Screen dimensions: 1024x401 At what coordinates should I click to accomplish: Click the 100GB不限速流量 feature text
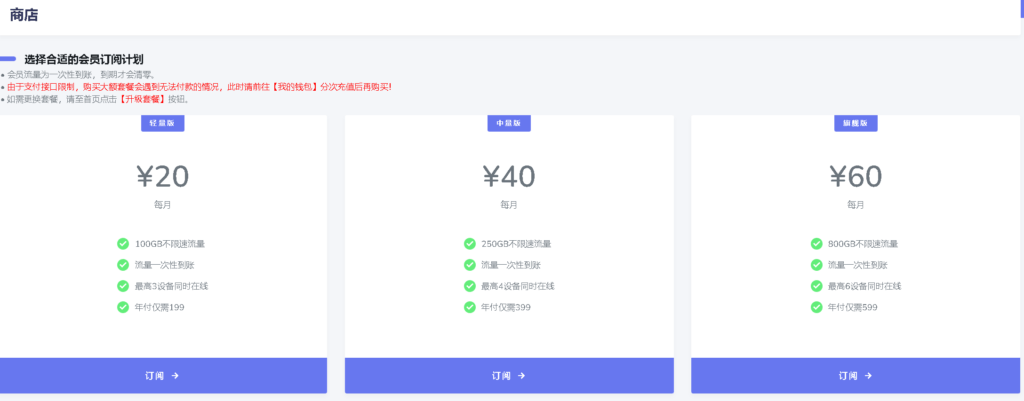[170, 244]
